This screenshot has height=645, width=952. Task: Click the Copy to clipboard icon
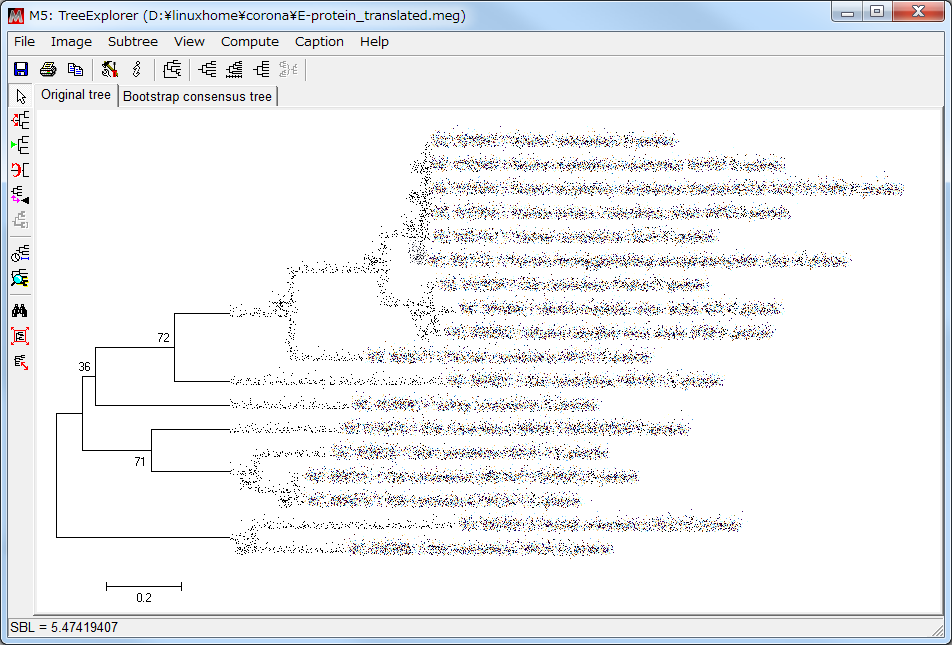pos(74,69)
